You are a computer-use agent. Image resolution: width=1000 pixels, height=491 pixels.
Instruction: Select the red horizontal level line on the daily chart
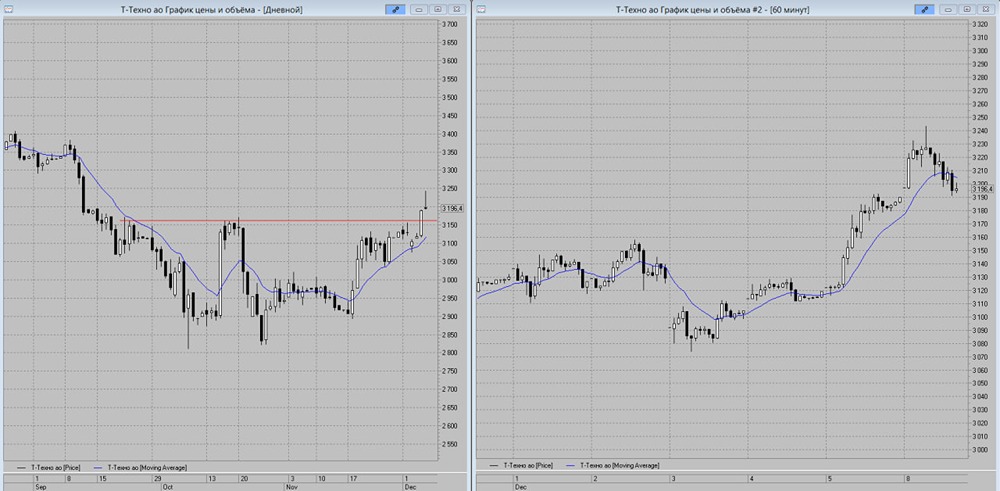tap(250, 220)
